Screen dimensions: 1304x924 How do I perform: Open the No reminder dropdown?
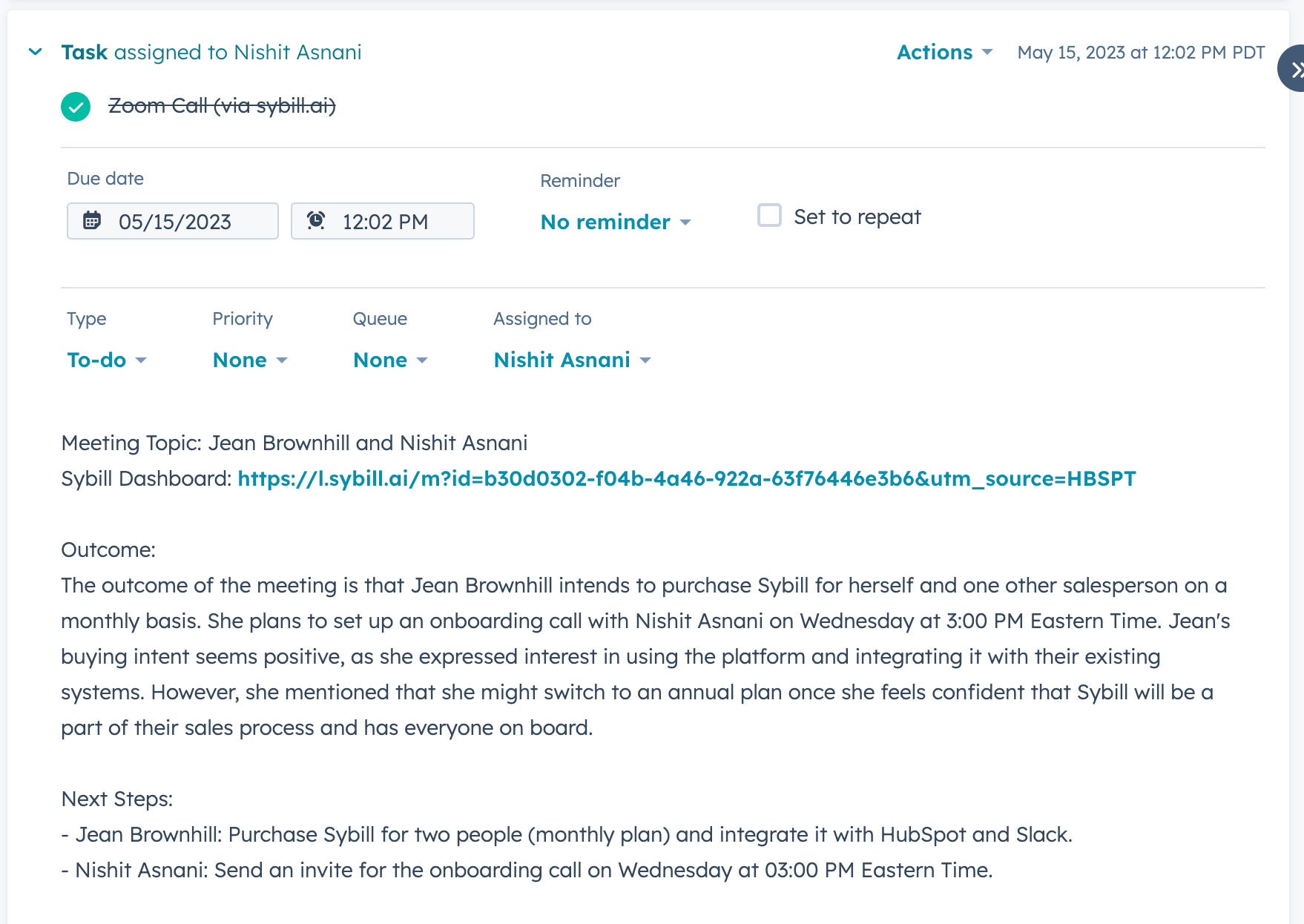pos(616,222)
